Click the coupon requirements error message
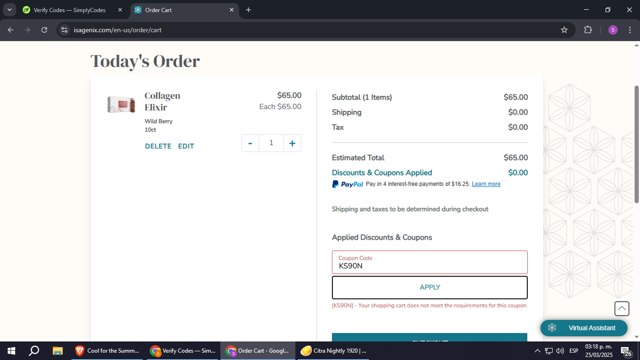The width and height of the screenshot is (640, 360). 429,305
